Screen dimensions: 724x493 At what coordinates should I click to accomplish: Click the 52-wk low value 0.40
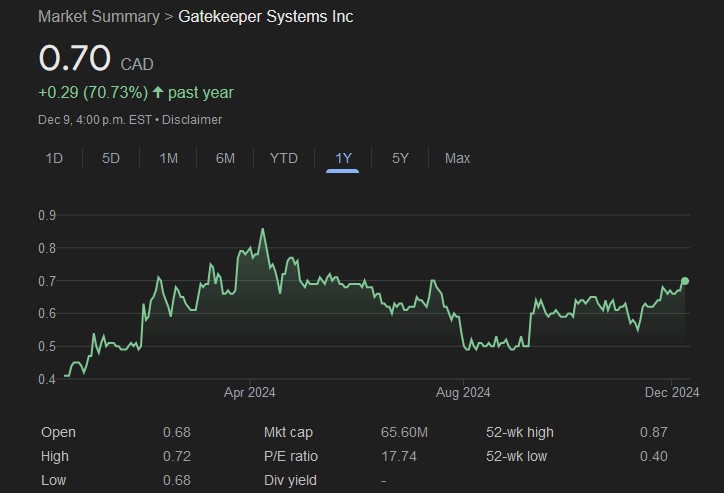coord(653,456)
